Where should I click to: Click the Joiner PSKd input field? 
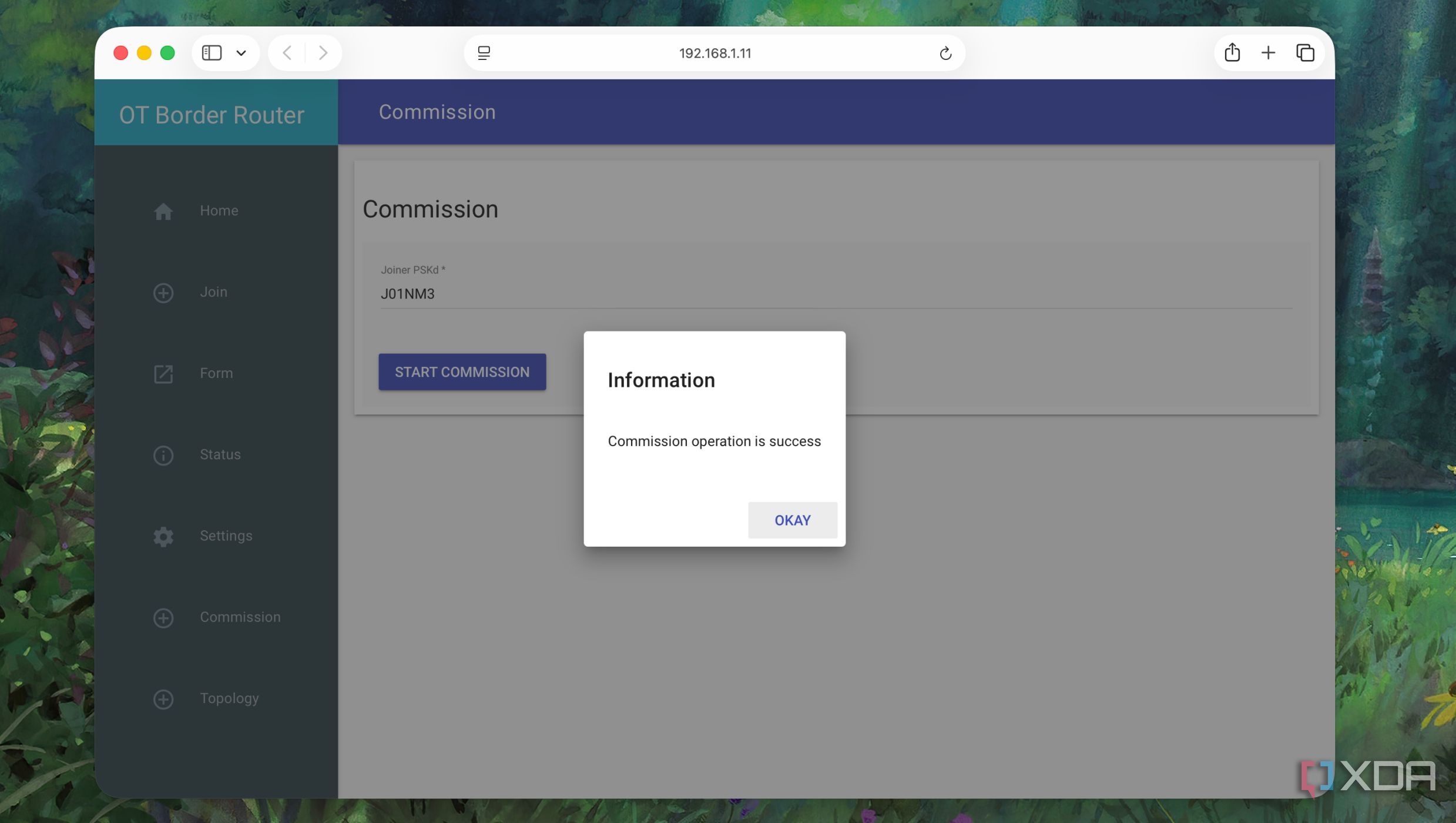[836, 294]
